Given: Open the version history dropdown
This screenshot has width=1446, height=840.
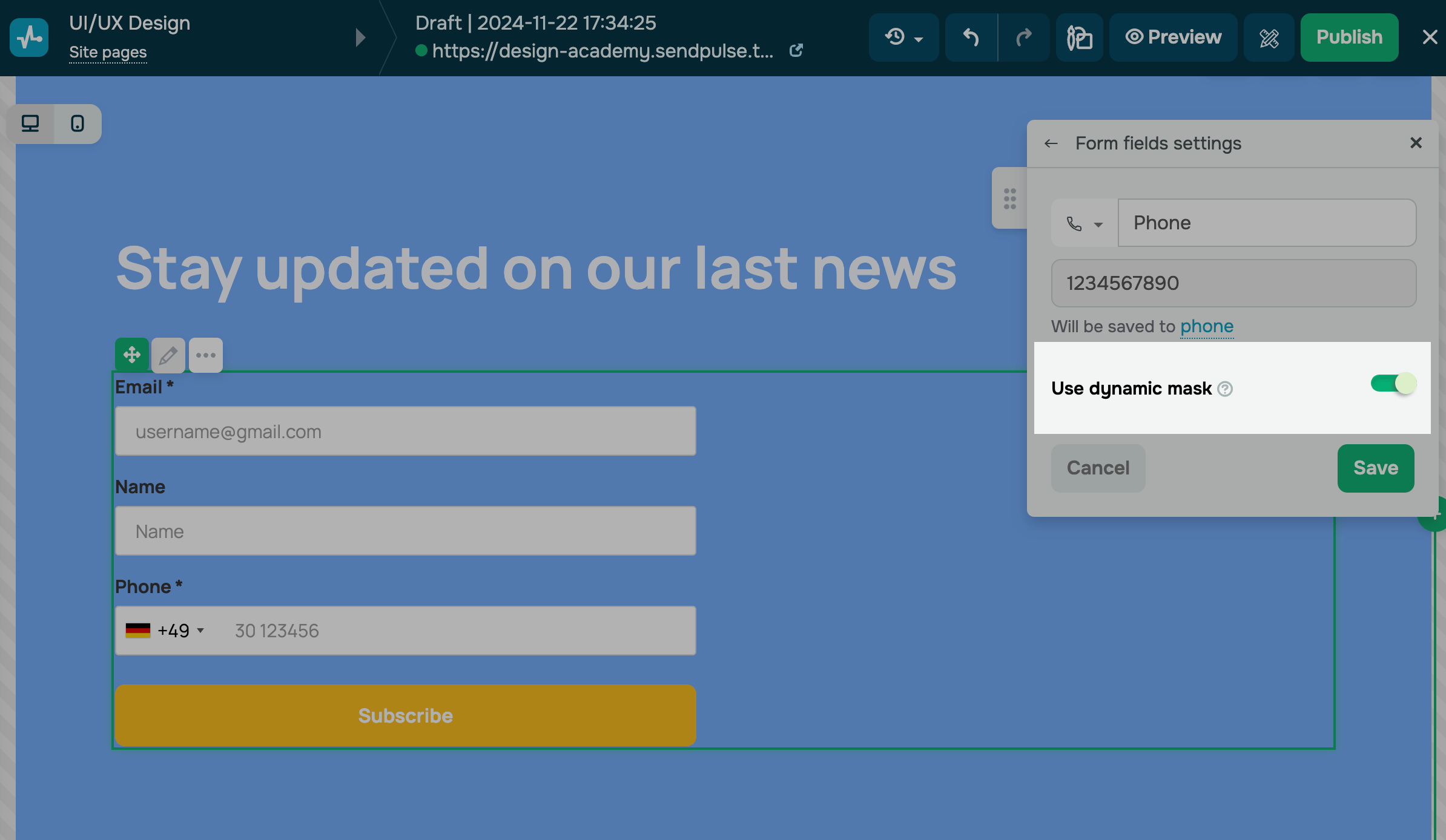Looking at the screenshot, I should (903, 38).
